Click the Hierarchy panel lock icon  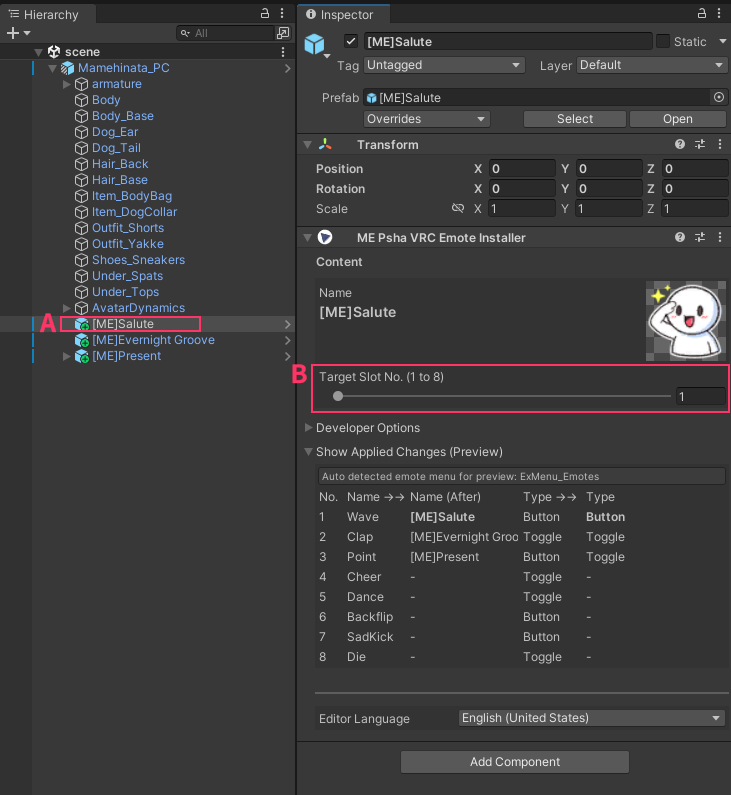265,14
